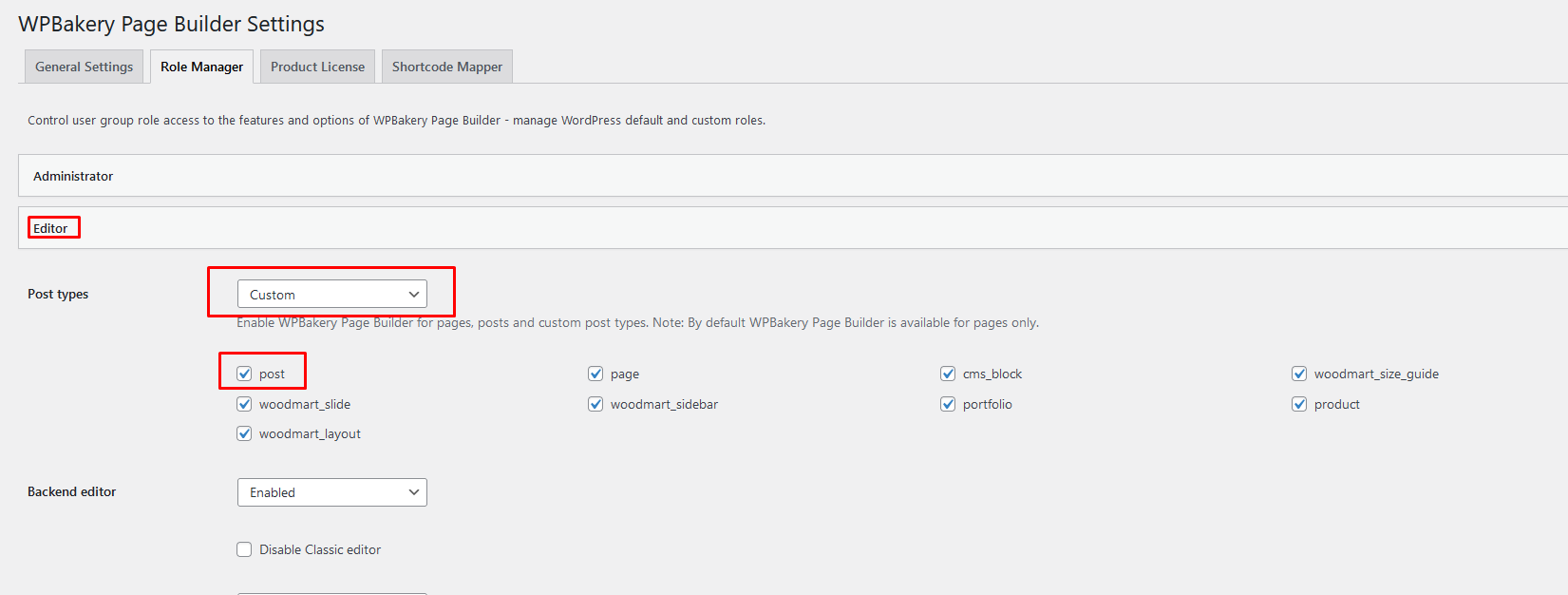The height and width of the screenshot is (595, 1568).
Task: Click the 'Backend editor' label text
Action: pos(72,491)
